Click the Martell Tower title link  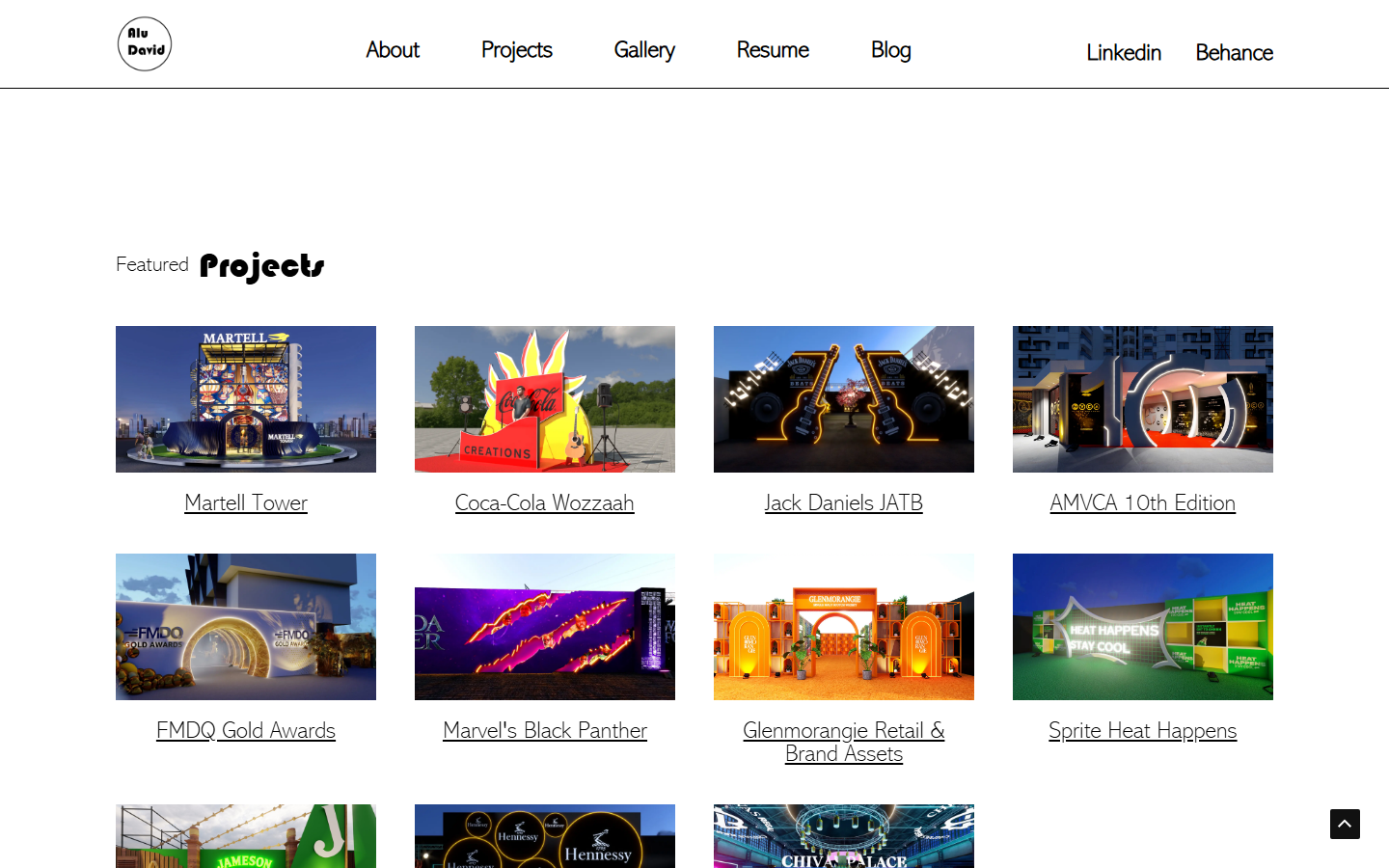[x=246, y=502]
